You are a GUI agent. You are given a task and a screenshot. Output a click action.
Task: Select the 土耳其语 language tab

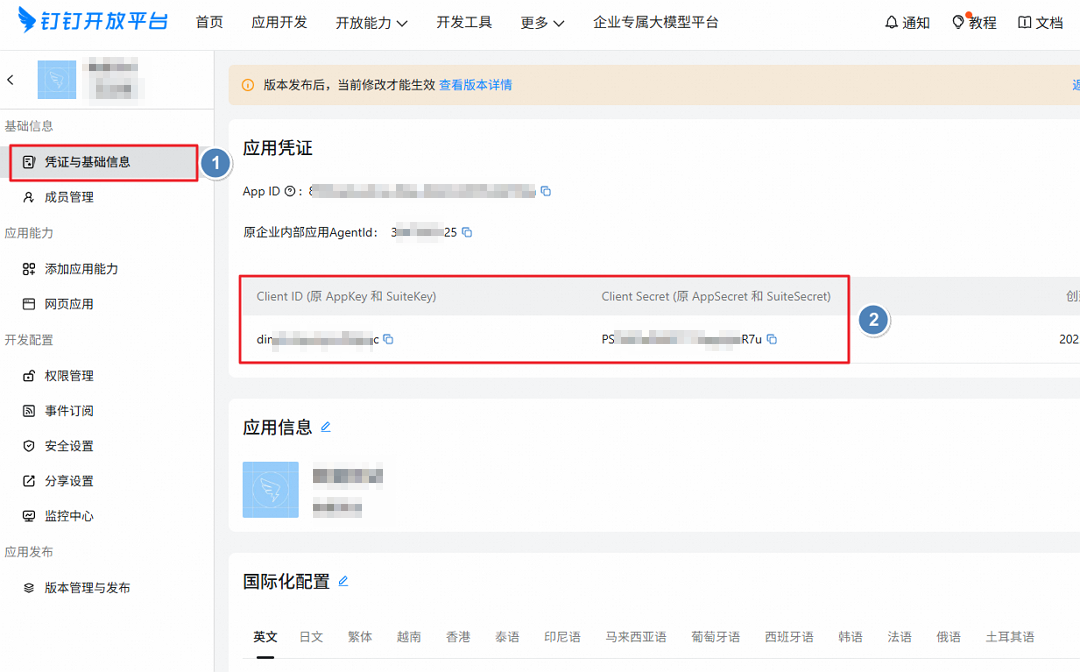[x=1010, y=637]
